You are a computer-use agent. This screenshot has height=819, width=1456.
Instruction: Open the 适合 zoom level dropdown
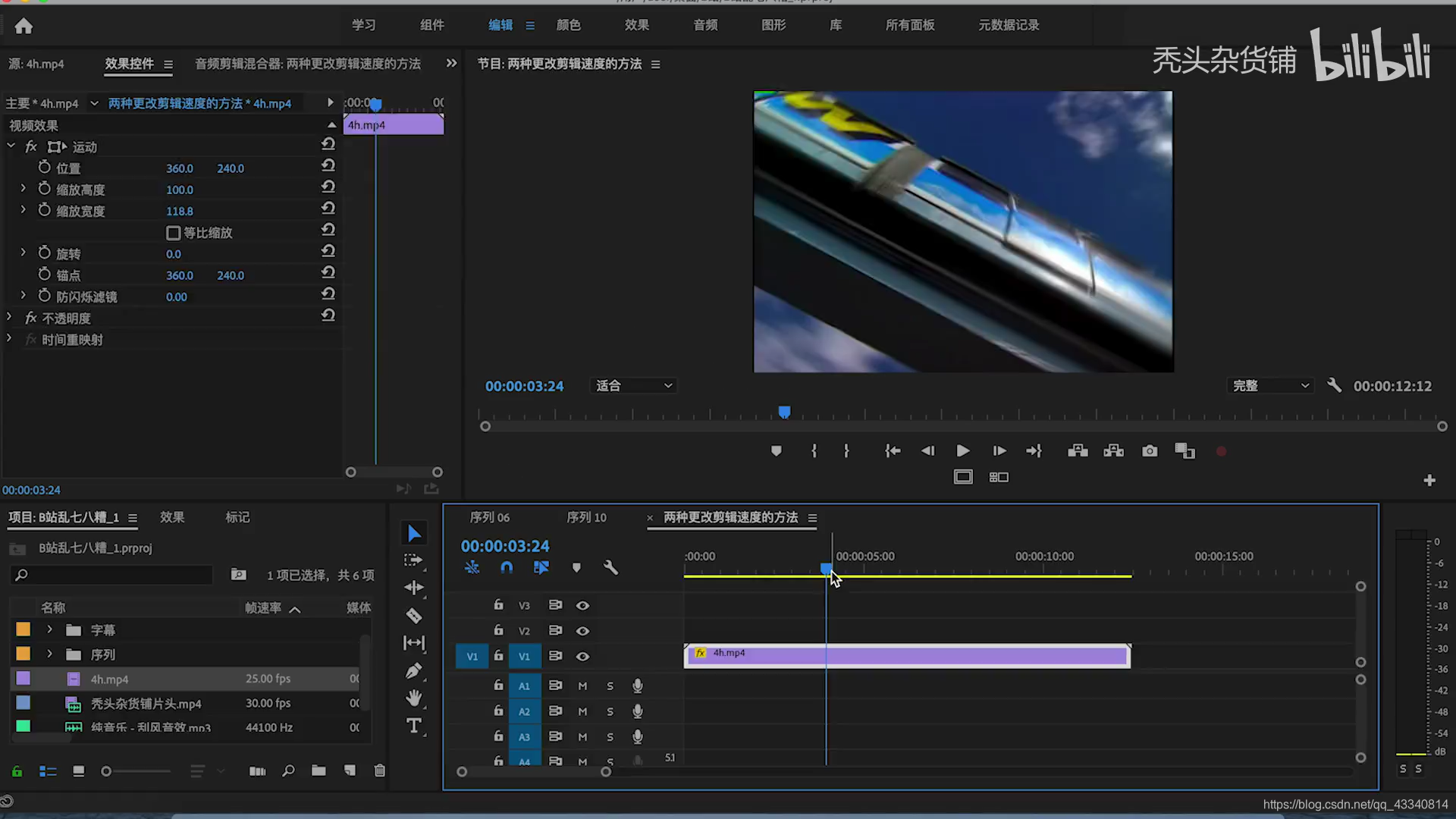tap(633, 386)
